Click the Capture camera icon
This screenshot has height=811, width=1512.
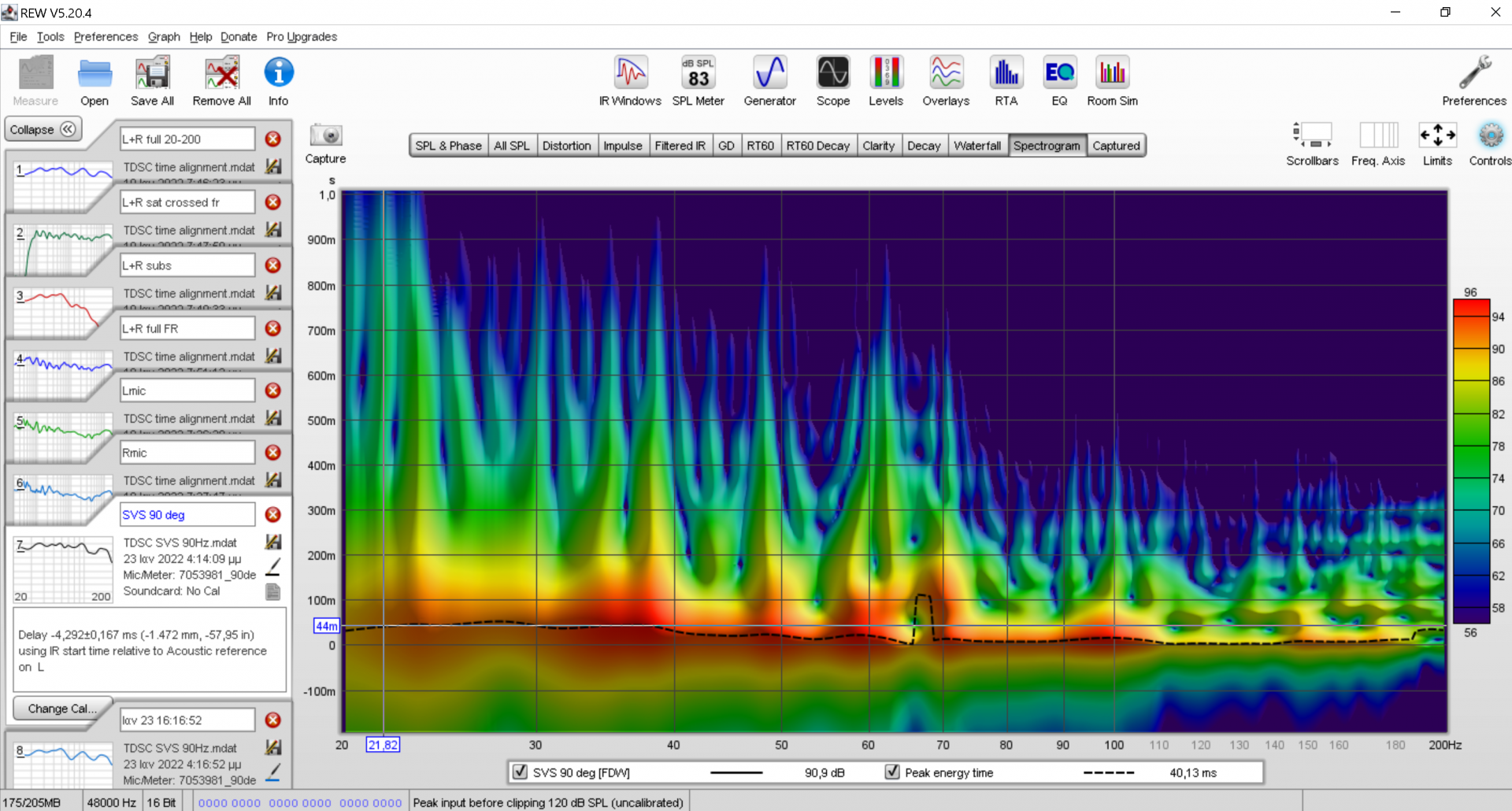click(325, 136)
